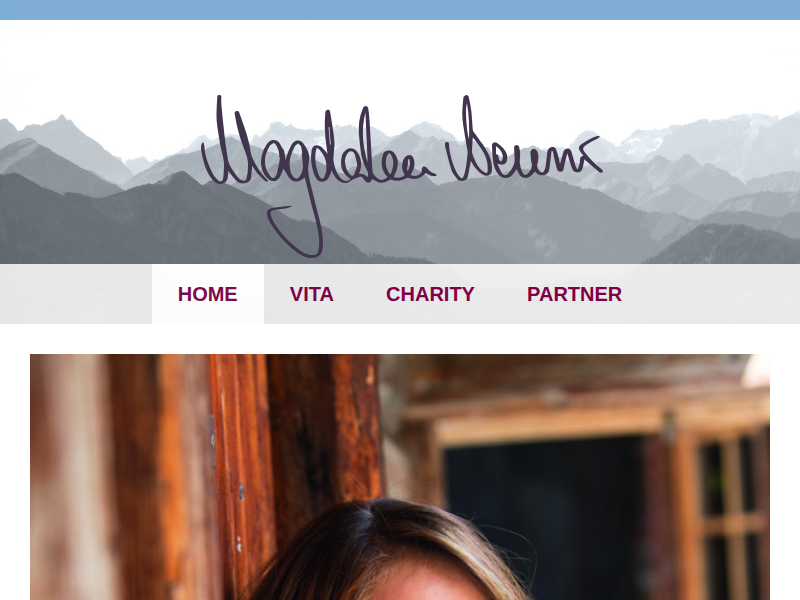Viewport: 800px width, 600px height.
Task: Open the woman's portrait photo
Action: [x=399, y=477]
